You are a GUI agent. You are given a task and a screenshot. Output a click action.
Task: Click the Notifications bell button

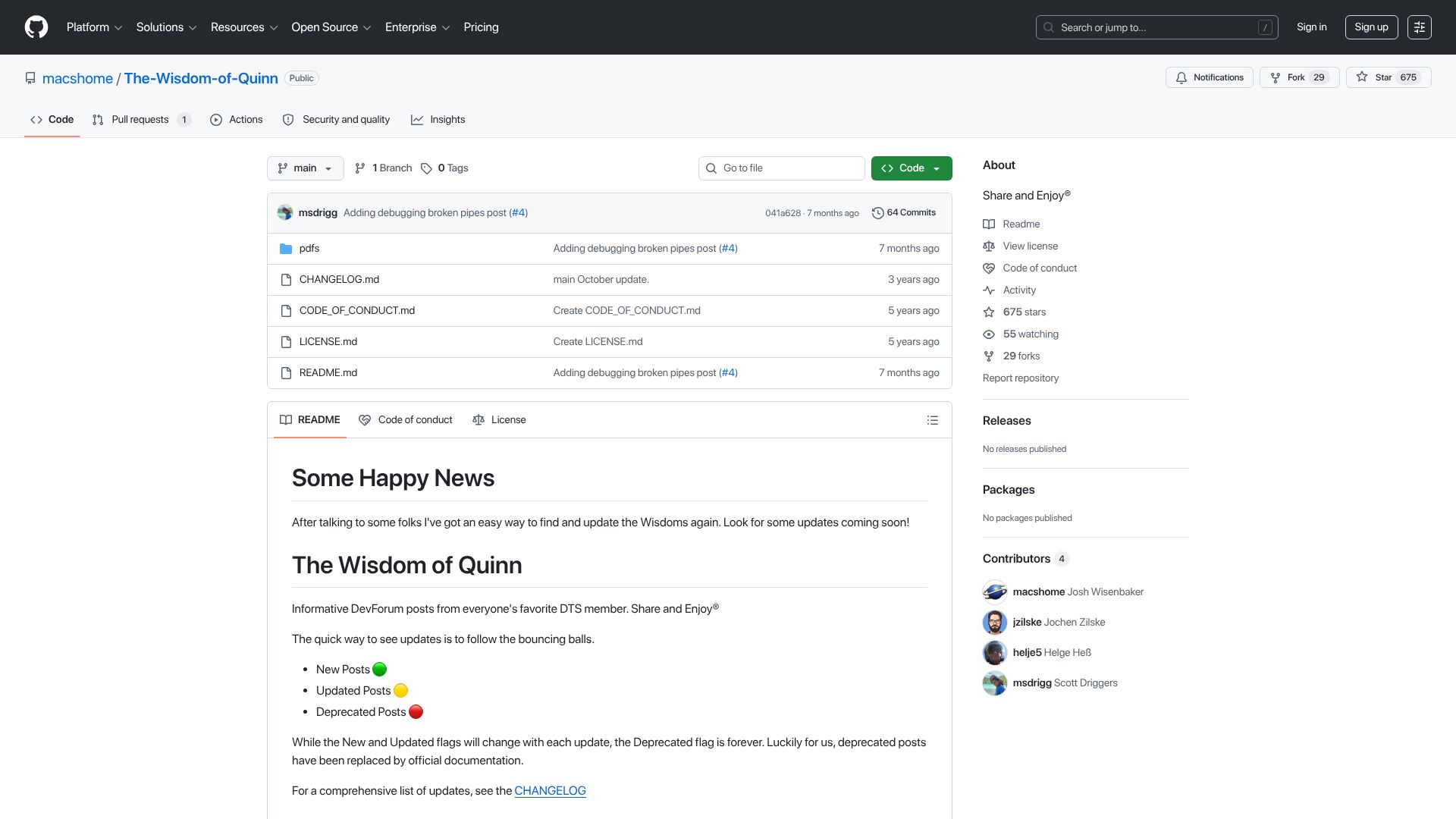point(1210,77)
